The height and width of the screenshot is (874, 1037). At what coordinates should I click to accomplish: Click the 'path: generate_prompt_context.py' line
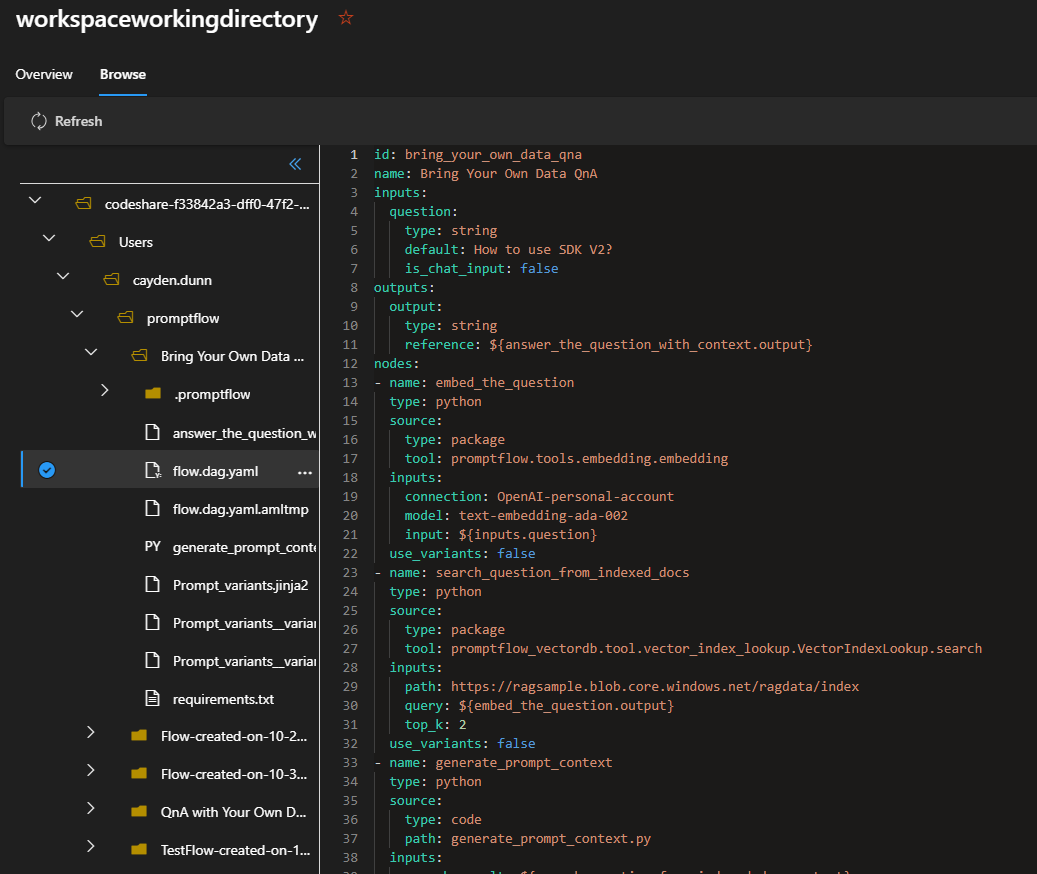(x=528, y=838)
